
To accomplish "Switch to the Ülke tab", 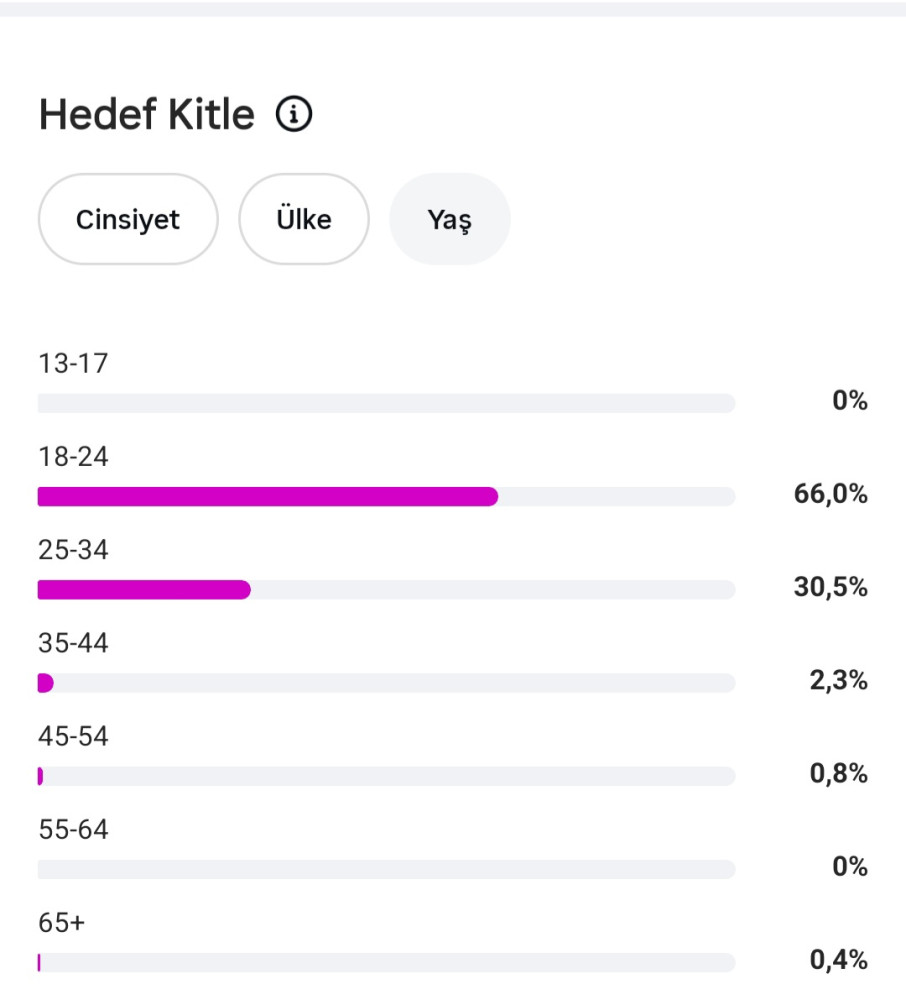I will click(x=304, y=219).
